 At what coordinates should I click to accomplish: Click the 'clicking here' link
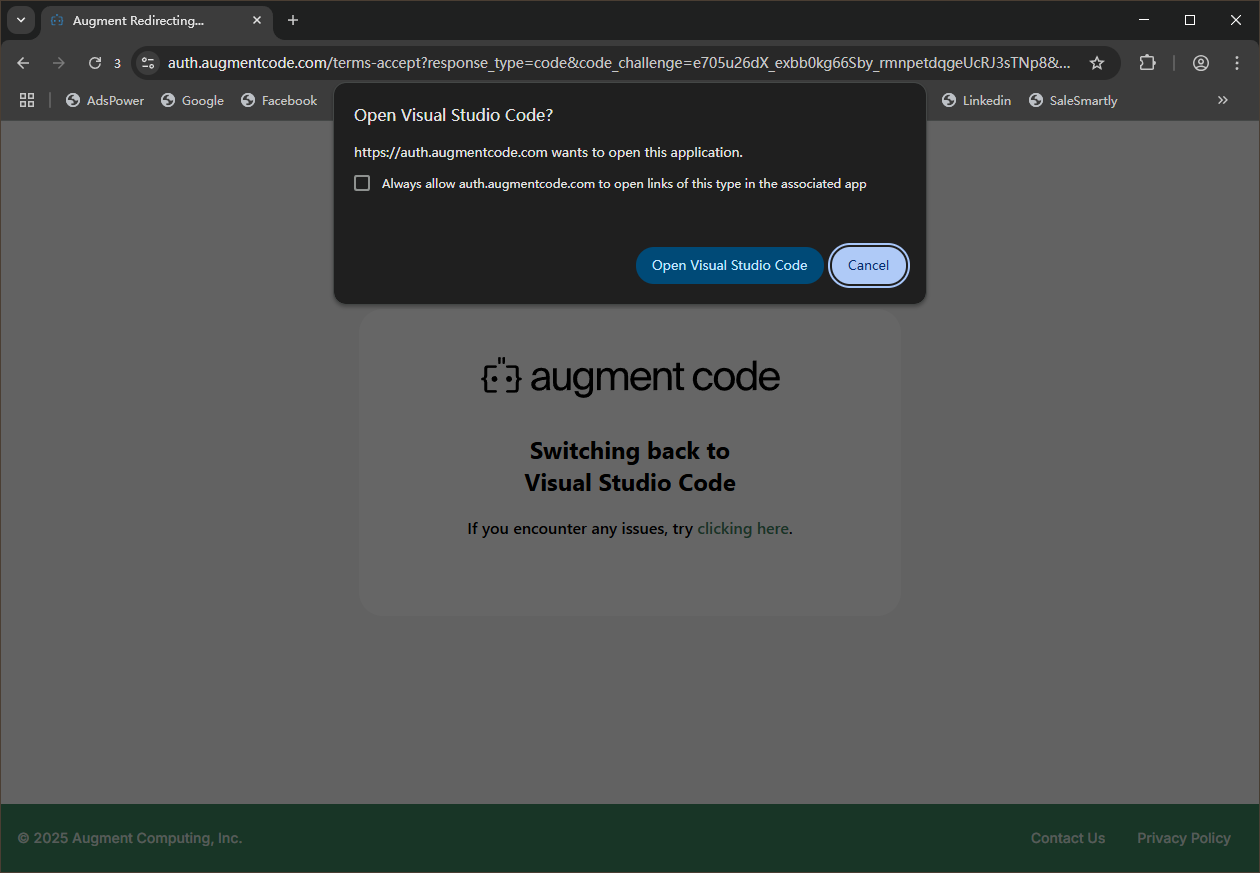click(x=743, y=528)
